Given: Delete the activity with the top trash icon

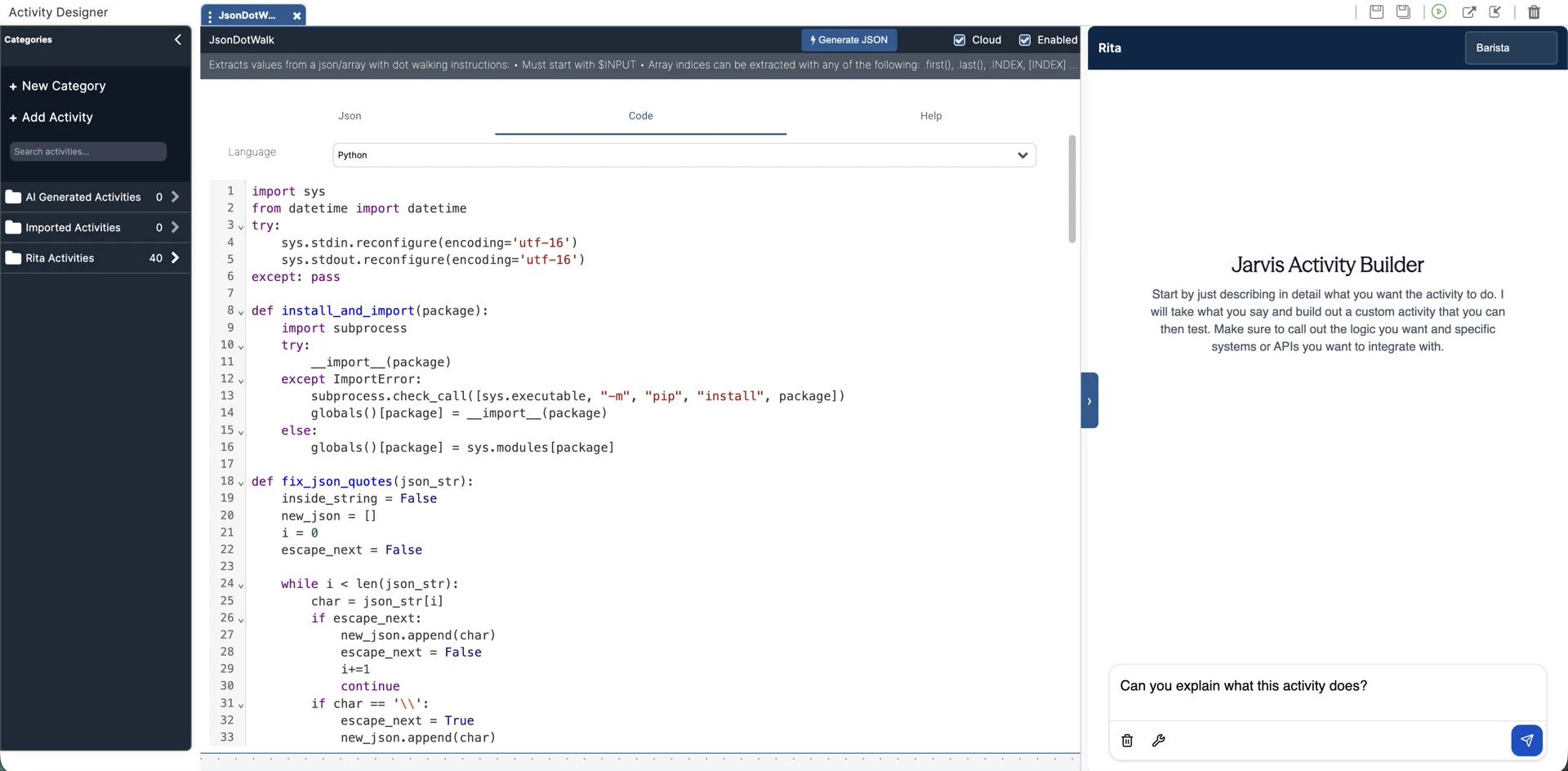Looking at the screenshot, I should pos(1534,11).
